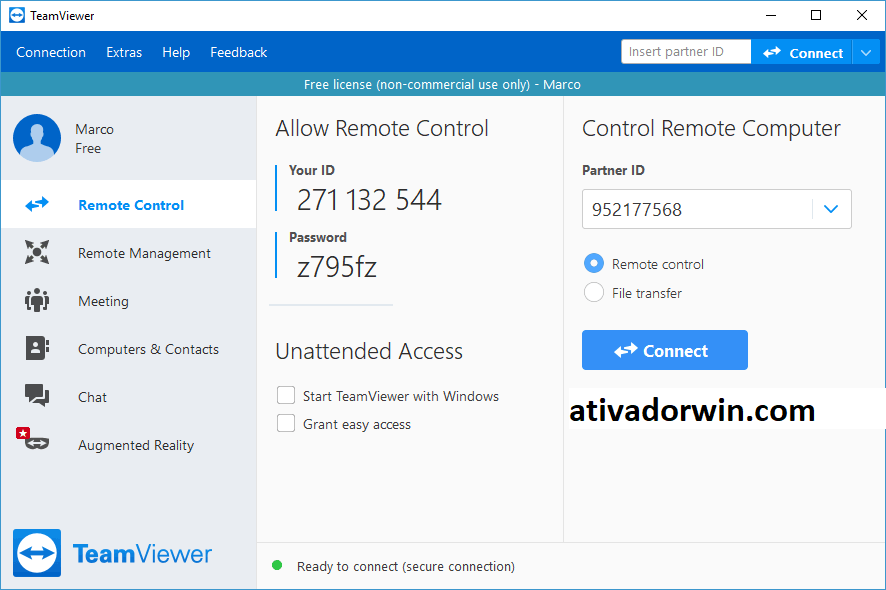Switch to the Meeting section

pyautogui.click(x=103, y=301)
